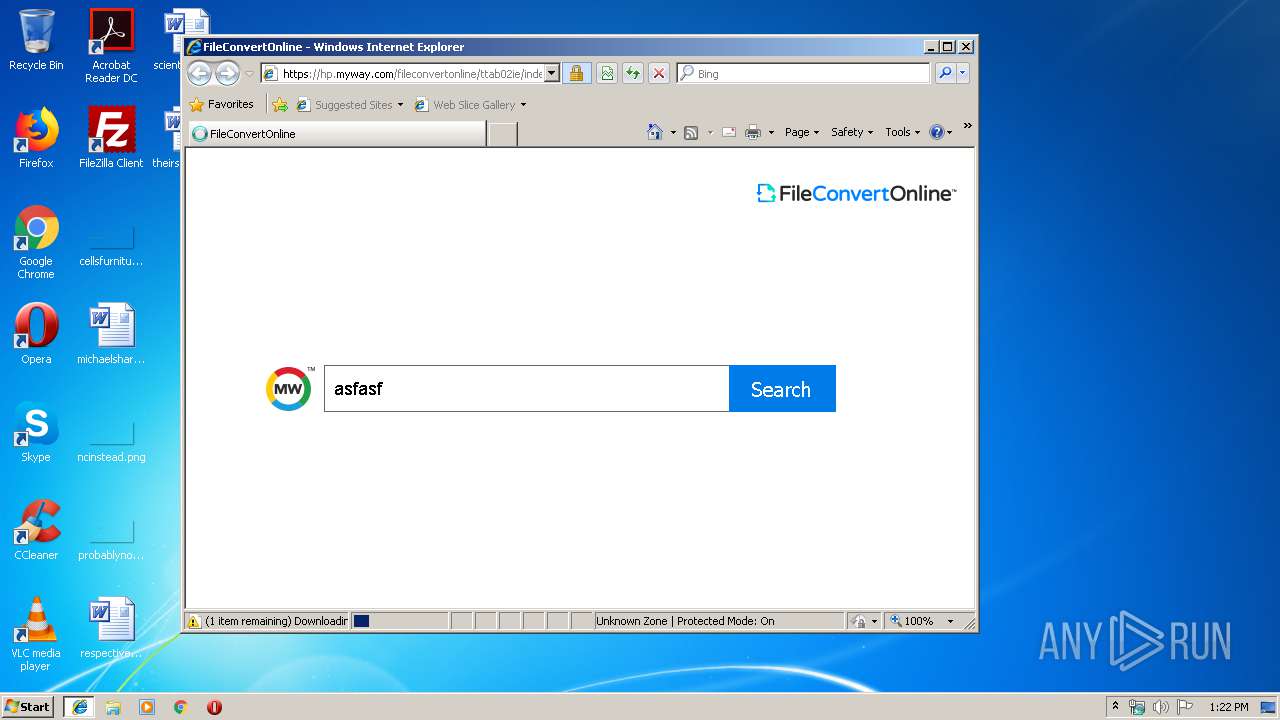Select the Firefox desktop icon
Screen dimensions: 1280x720
tap(36, 138)
